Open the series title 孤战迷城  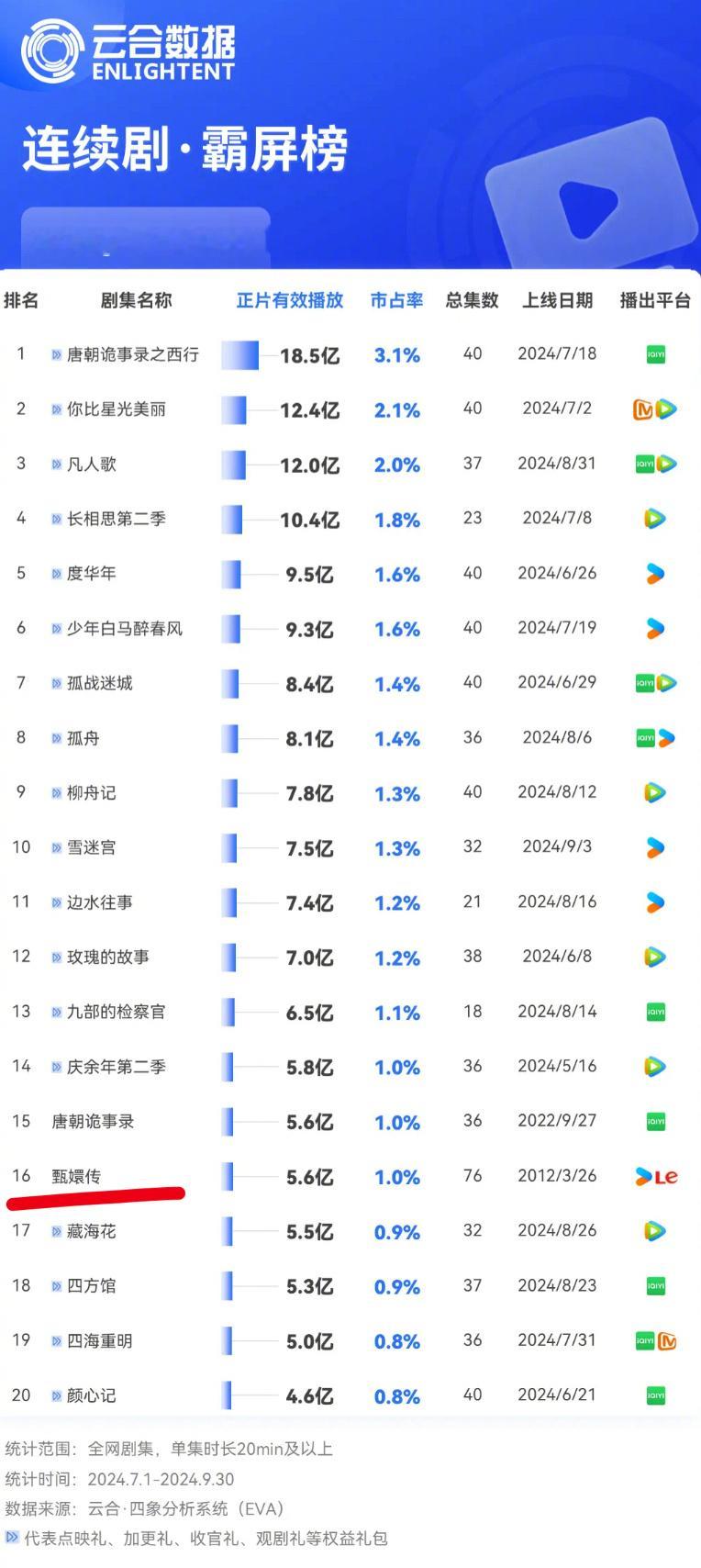point(100,683)
